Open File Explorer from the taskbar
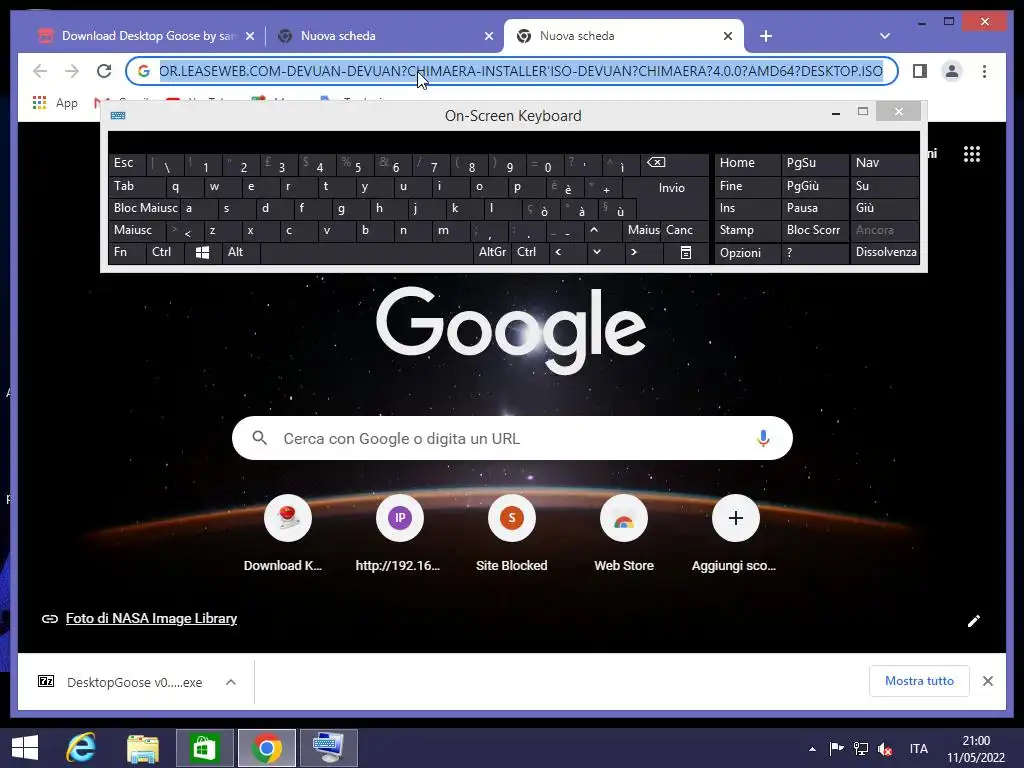This screenshot has width=1024, height=768. click(142, 748)
